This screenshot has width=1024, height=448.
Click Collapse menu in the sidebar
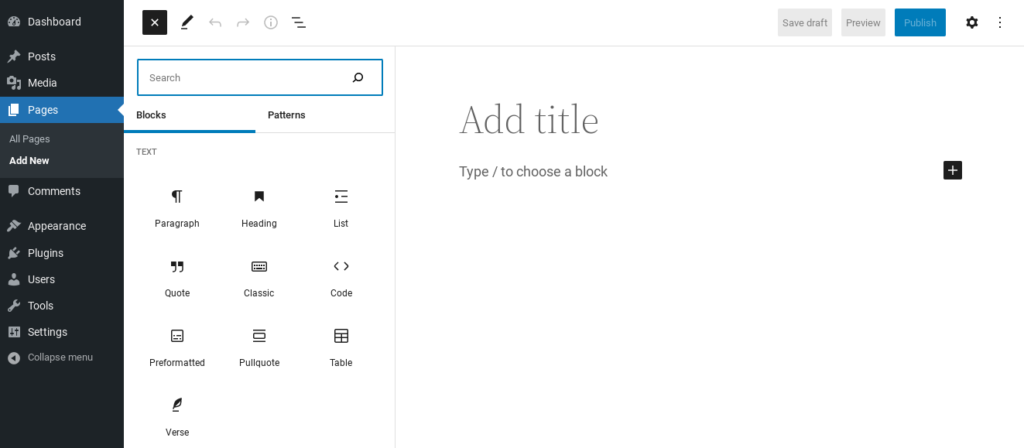pos(62,357)
